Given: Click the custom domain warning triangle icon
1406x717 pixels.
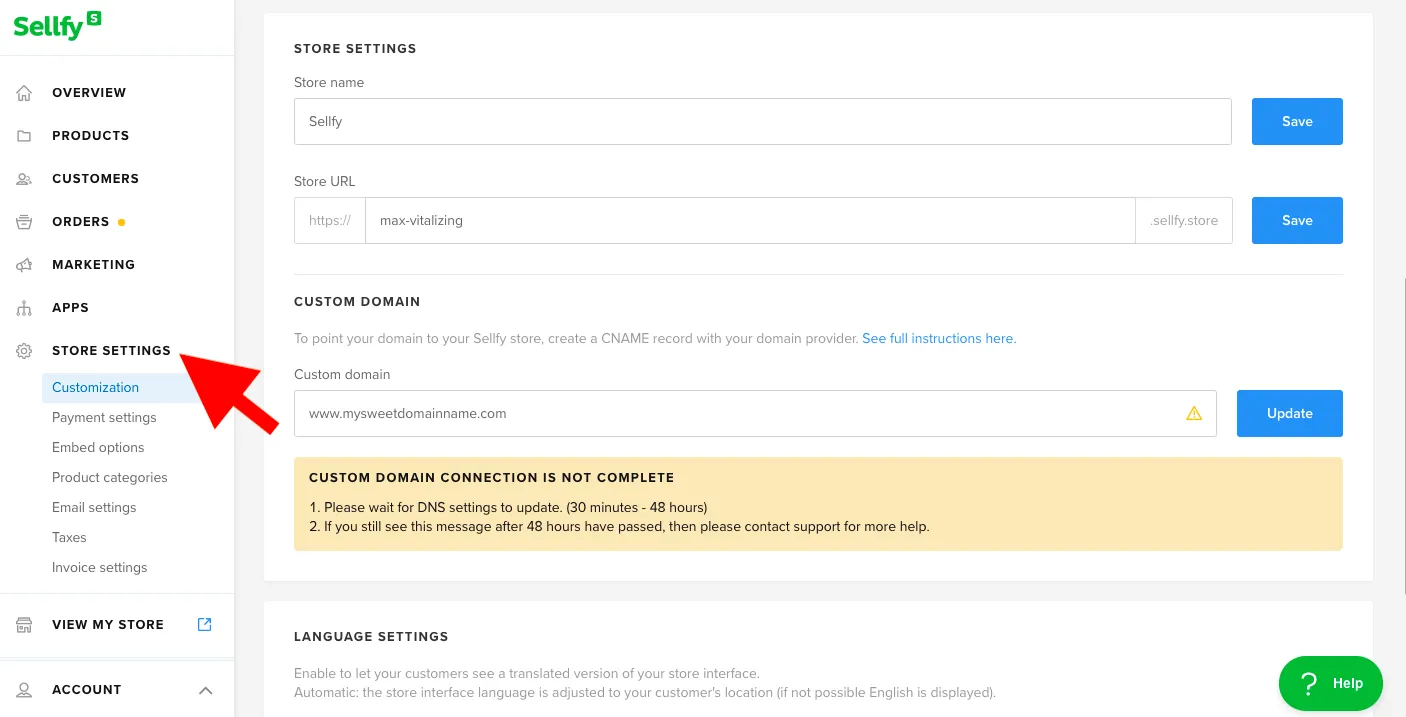Looking at the screenshot, I should click(x=1193, y=413).
